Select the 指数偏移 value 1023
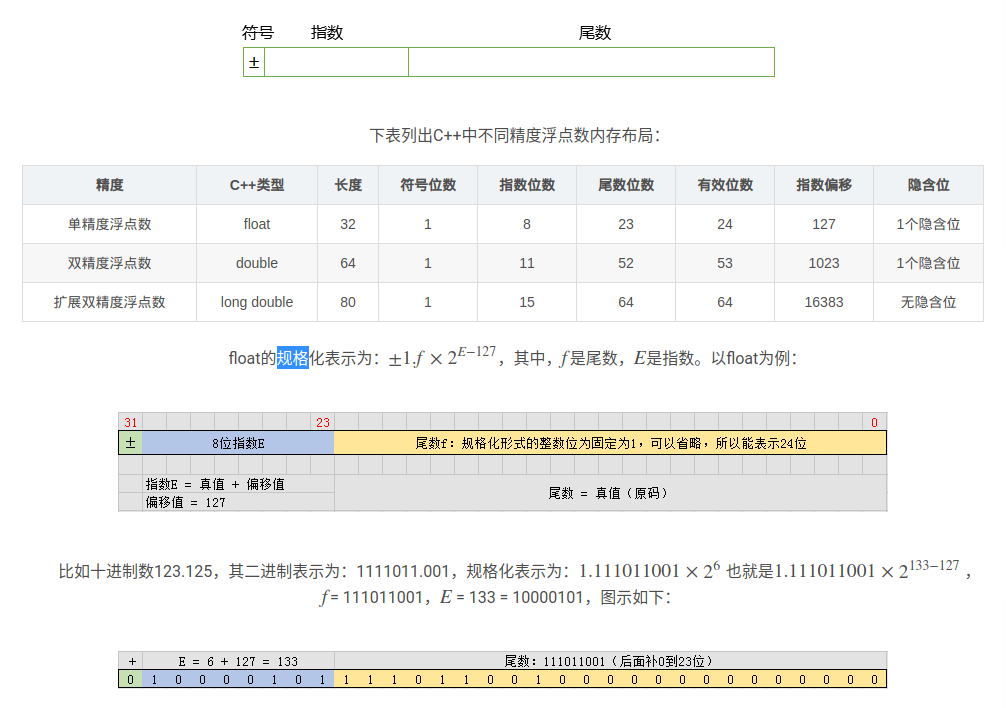Screen dimensions: 1006x708 click(824, 264)
